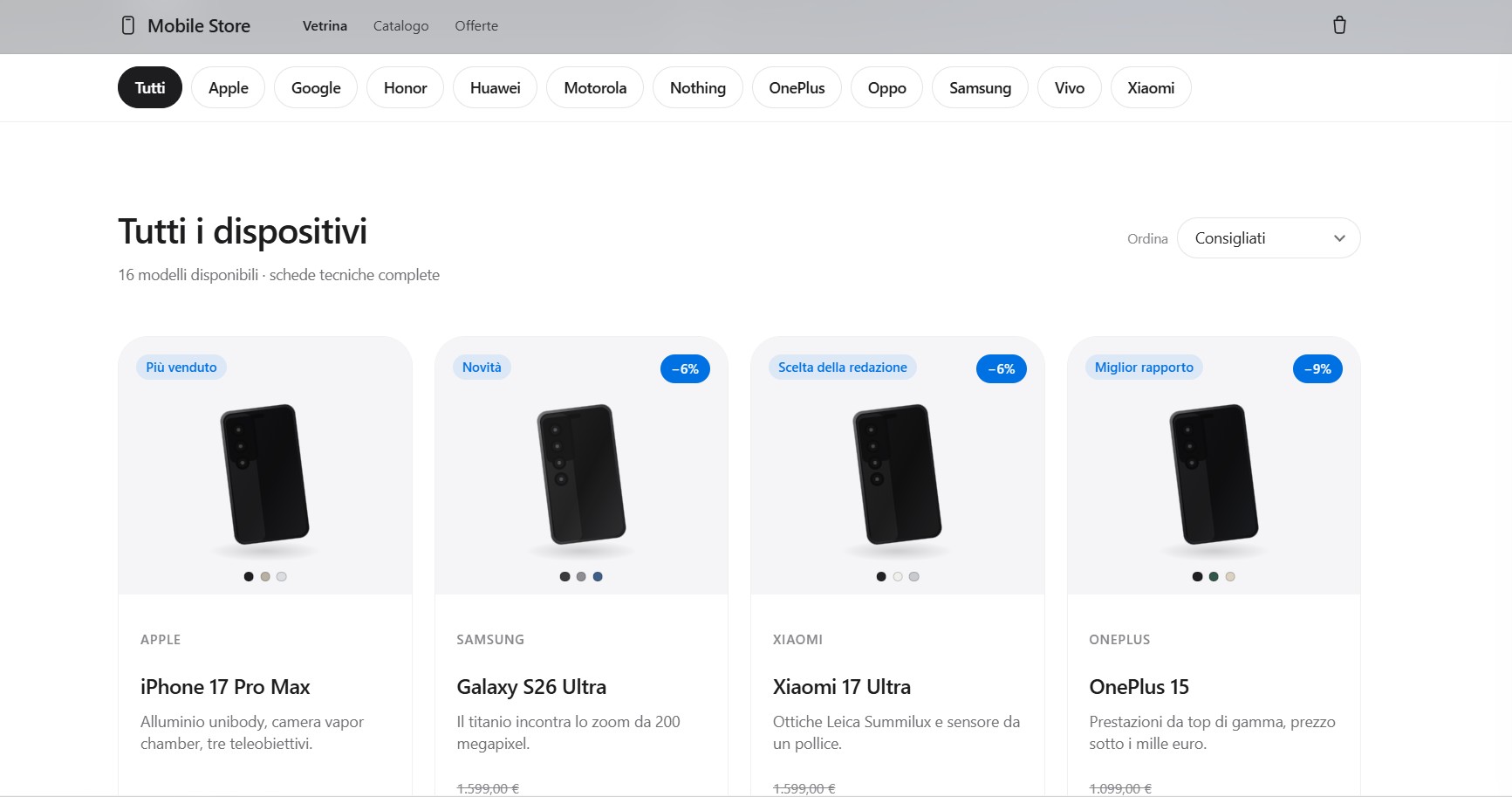
Task: Filter devices by Oppo
Action: click(x=886, y=87)
